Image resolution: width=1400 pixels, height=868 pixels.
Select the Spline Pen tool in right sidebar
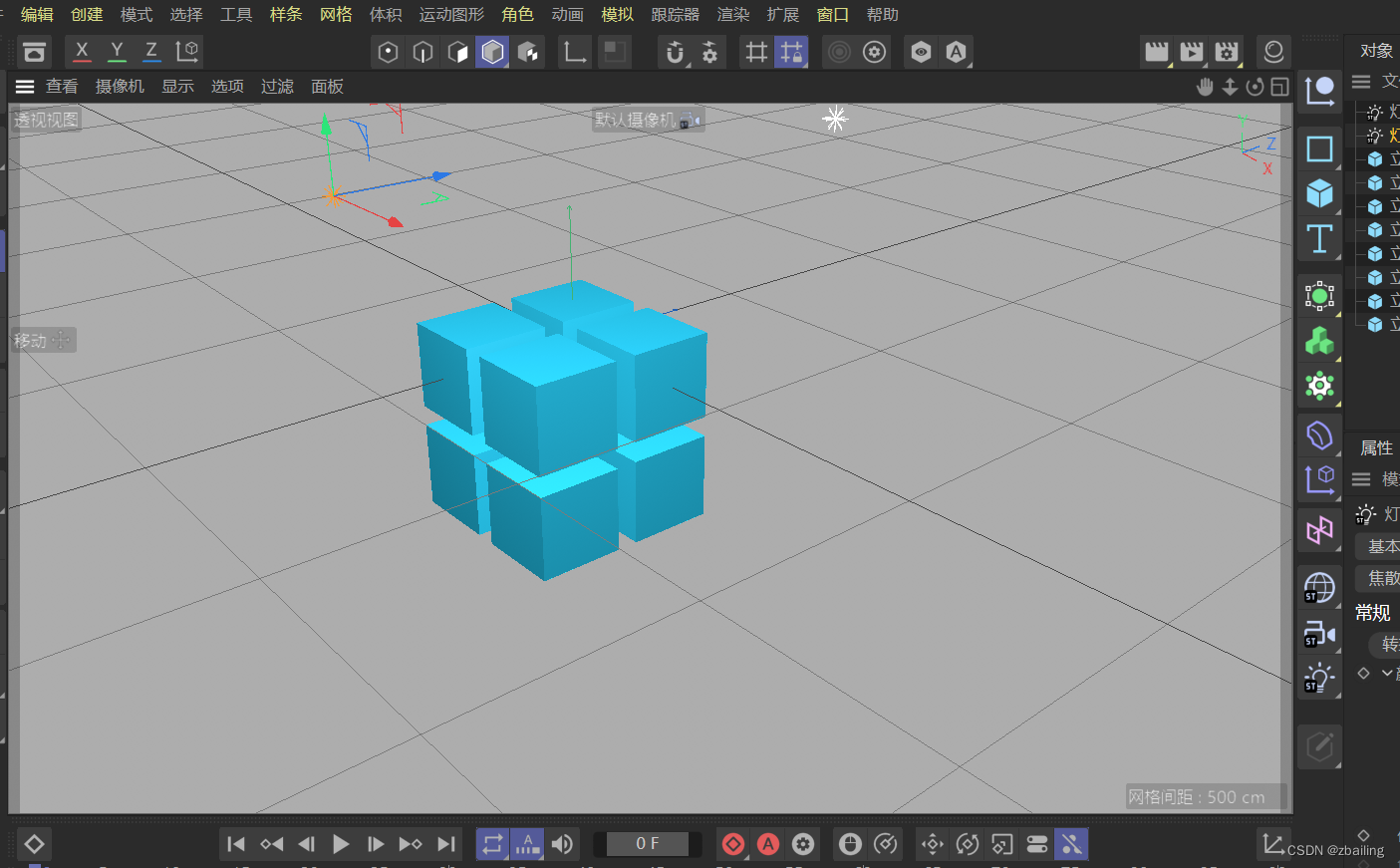[x=1319, y=90]
